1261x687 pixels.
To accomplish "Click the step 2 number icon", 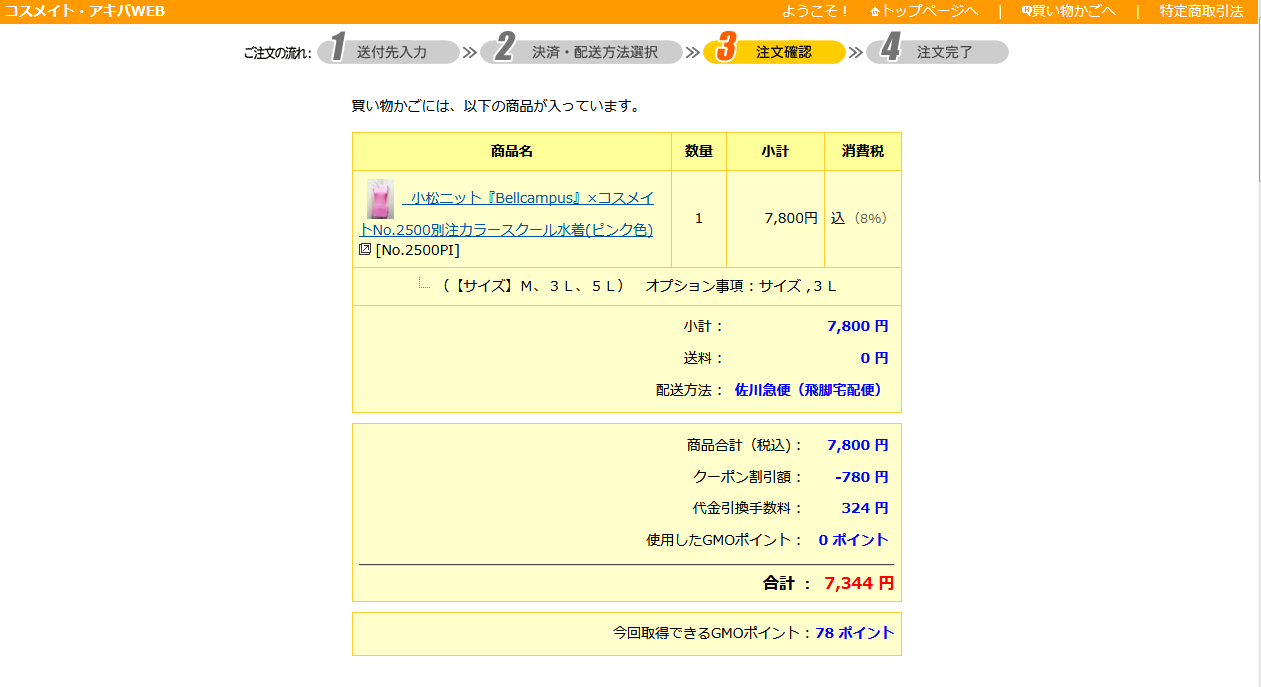I will pyautogui.click(x=504, y=49).
